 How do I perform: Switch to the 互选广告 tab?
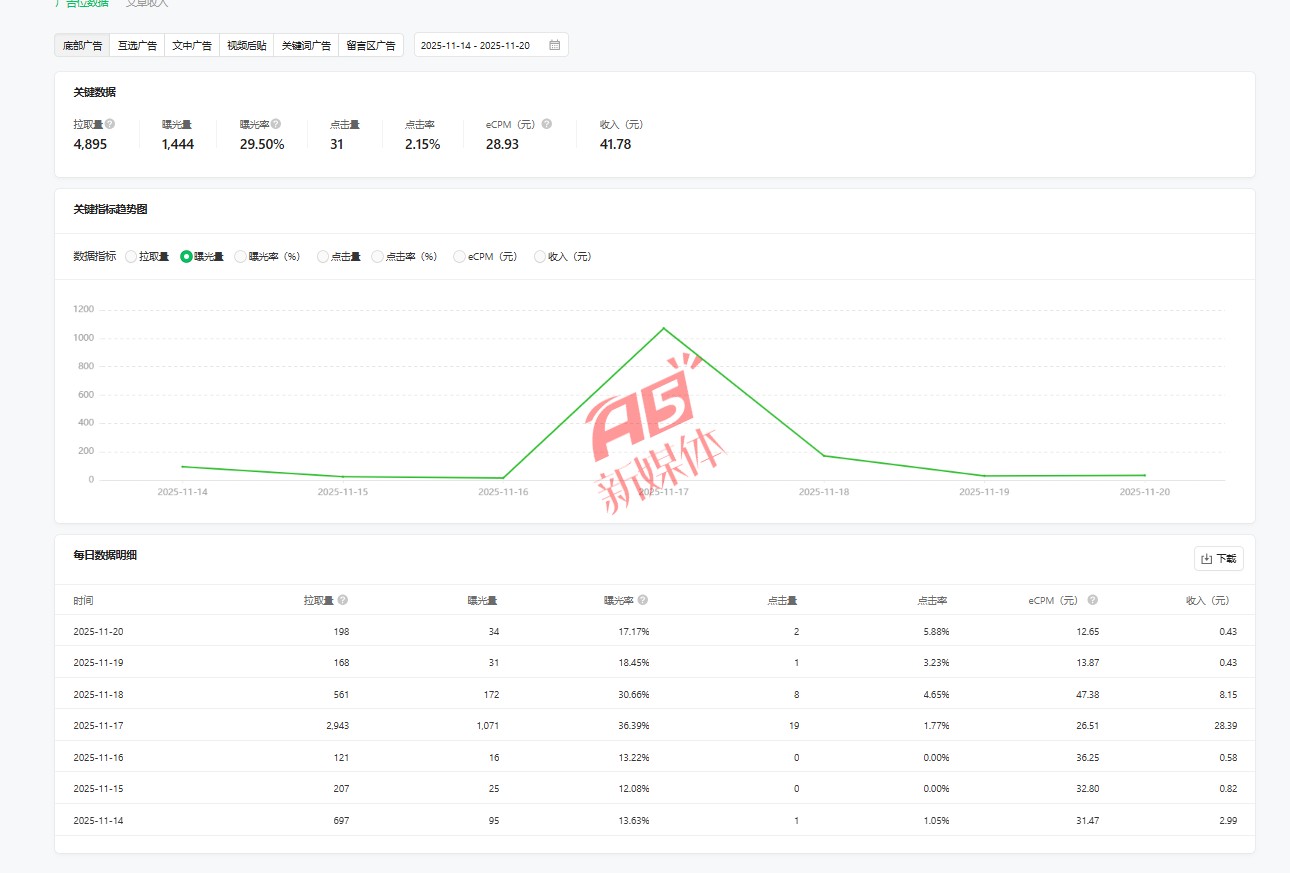click(137, 45)
